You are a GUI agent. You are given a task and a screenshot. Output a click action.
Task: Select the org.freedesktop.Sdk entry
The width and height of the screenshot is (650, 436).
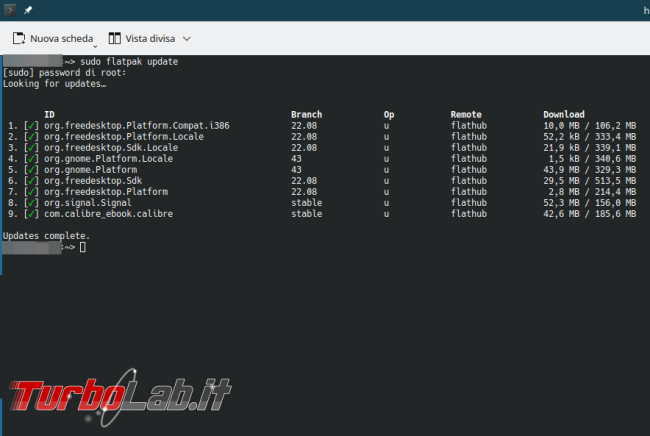click(x=93, y=181)
